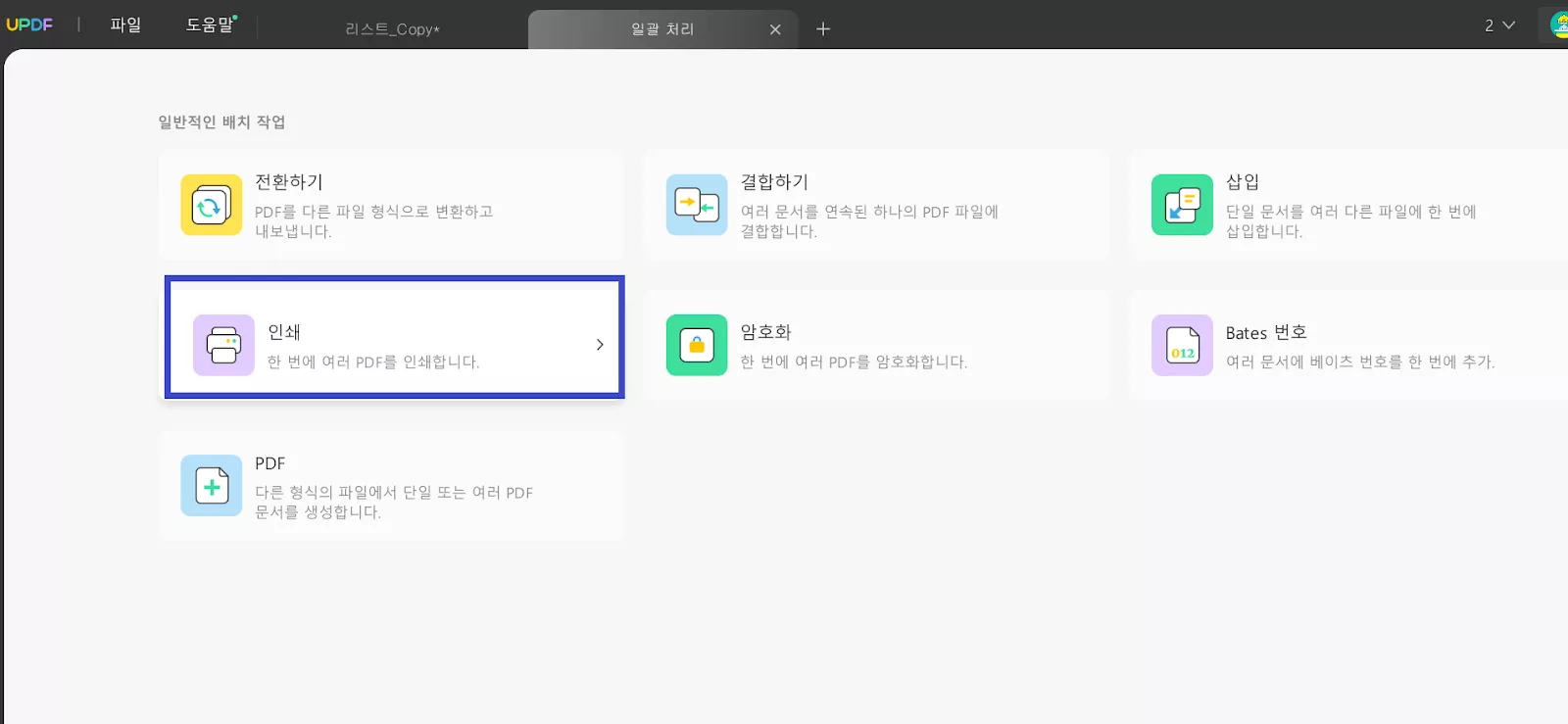Screen dimensions: 1568x724
Task: Click text 여러 문서에 베이츠 번호를 한 번에 추가.
Action: click(1360, 362)
